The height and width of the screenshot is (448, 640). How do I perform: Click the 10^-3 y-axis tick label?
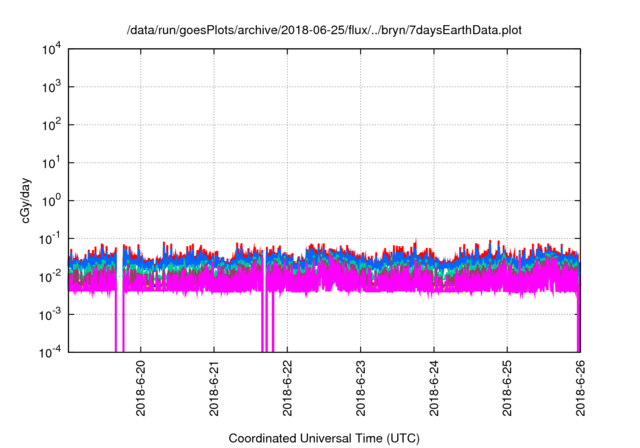tap(50, 315)
